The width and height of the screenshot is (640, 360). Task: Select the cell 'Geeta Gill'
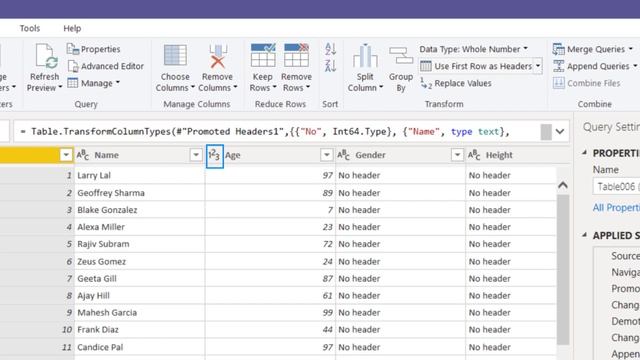point(140,279)
